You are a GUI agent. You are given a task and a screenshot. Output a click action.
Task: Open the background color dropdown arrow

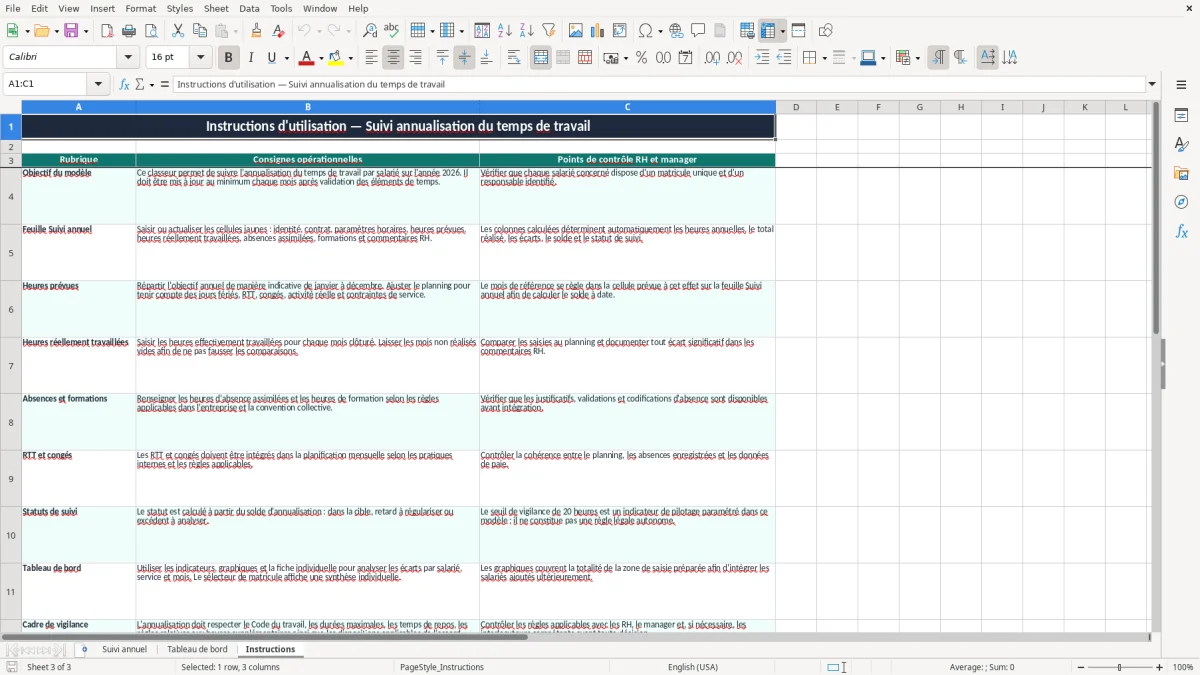coord(351,58)
